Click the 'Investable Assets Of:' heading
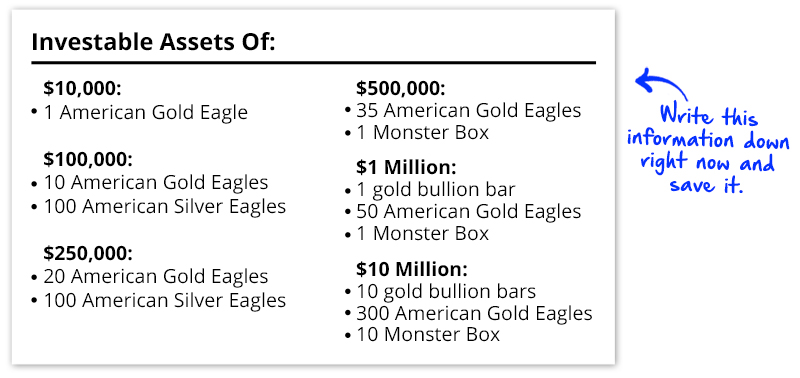Screen dimensions: 800x378 153,42
